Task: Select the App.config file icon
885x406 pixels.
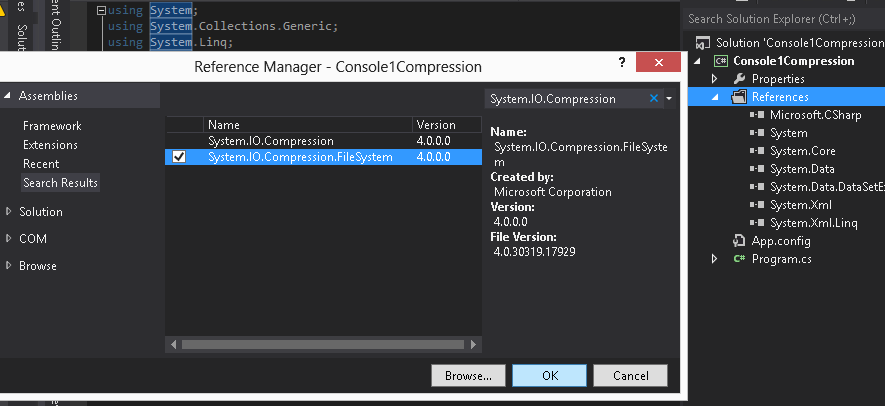Action: coord(739,241)
